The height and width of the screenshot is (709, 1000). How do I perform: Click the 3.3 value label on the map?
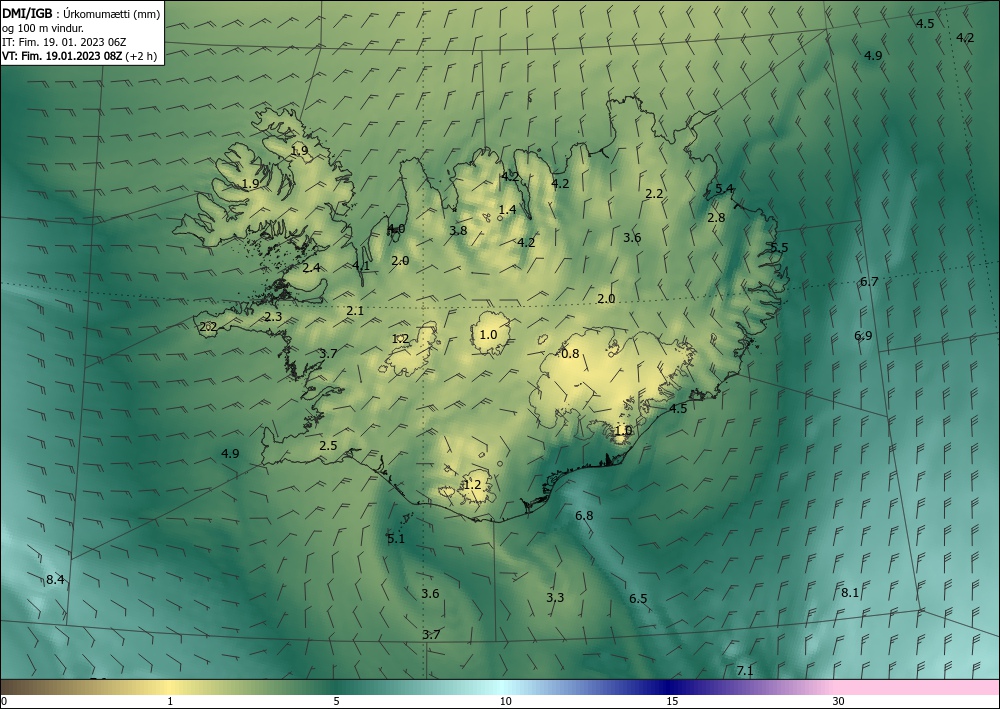(555, 597)
